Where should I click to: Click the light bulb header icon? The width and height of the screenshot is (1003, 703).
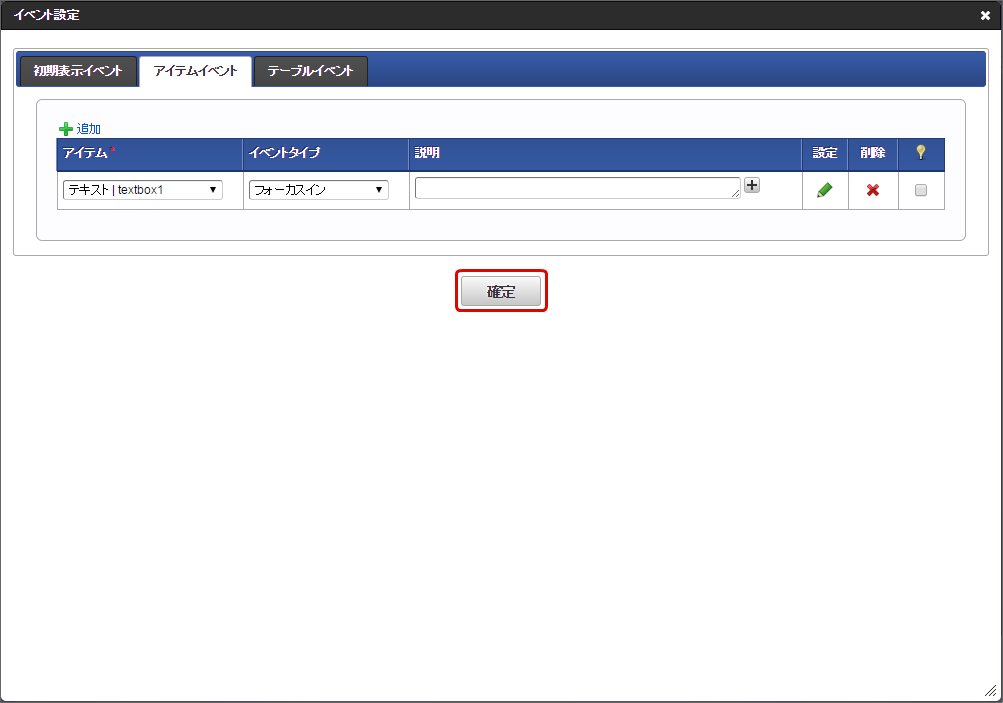click(x=920, y=152)
